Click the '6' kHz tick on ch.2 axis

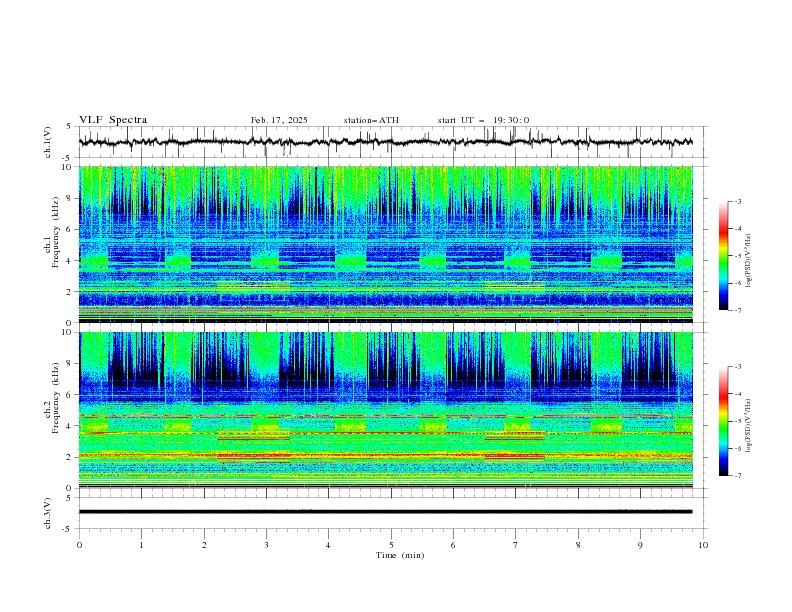tap(71, 394)
